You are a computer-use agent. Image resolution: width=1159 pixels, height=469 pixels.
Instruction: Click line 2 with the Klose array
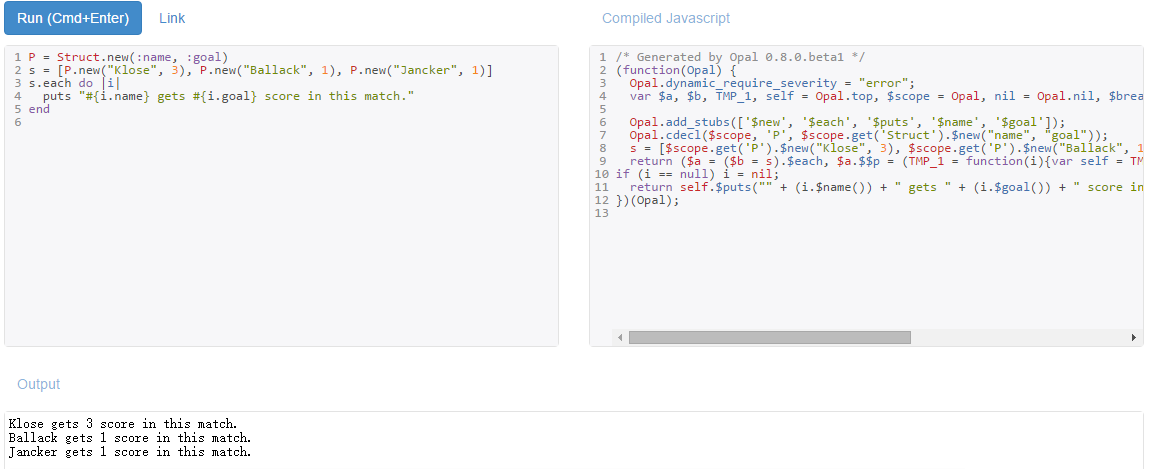click(260, 70)
